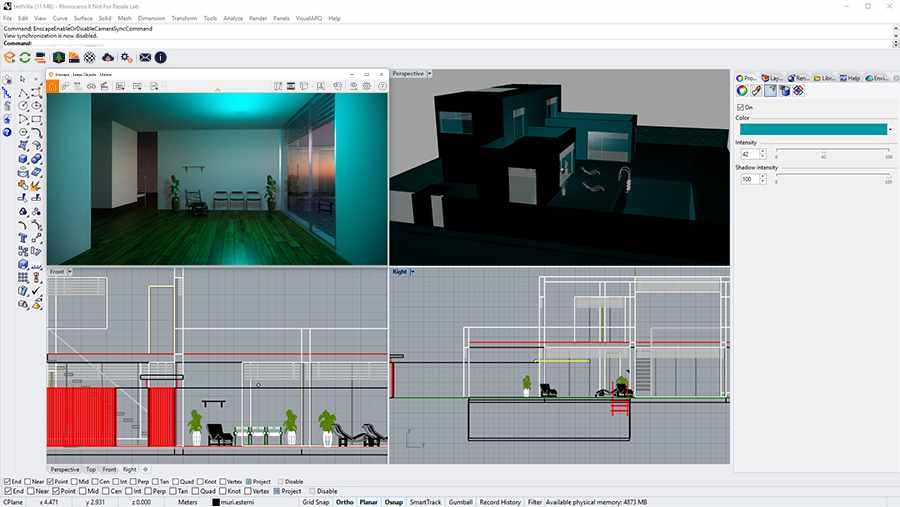Expand the light Color dropdown arrow
This screenshot has height=507, width=900.
point(889,129)
